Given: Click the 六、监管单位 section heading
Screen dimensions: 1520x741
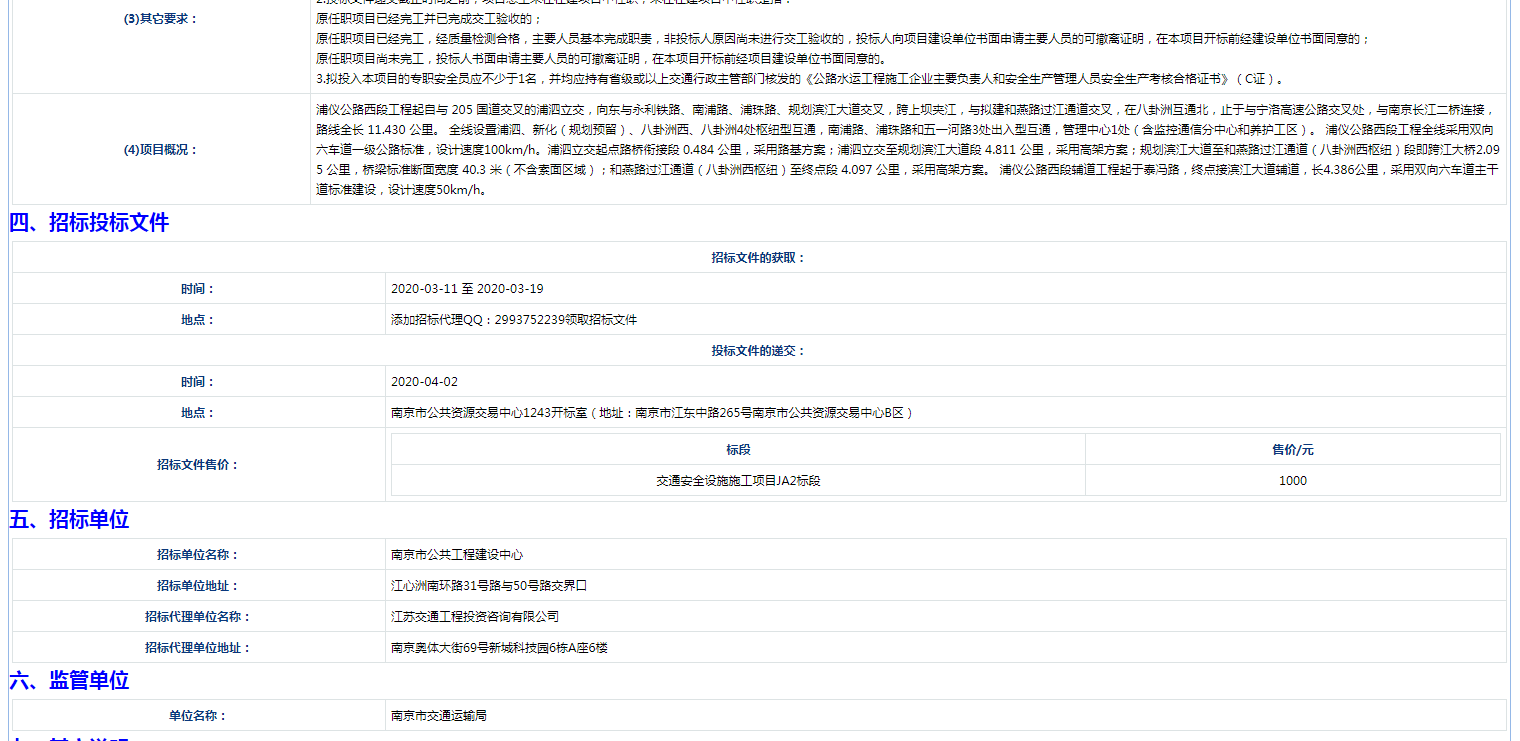Looking at the screenshot, I should pos(69,681).
